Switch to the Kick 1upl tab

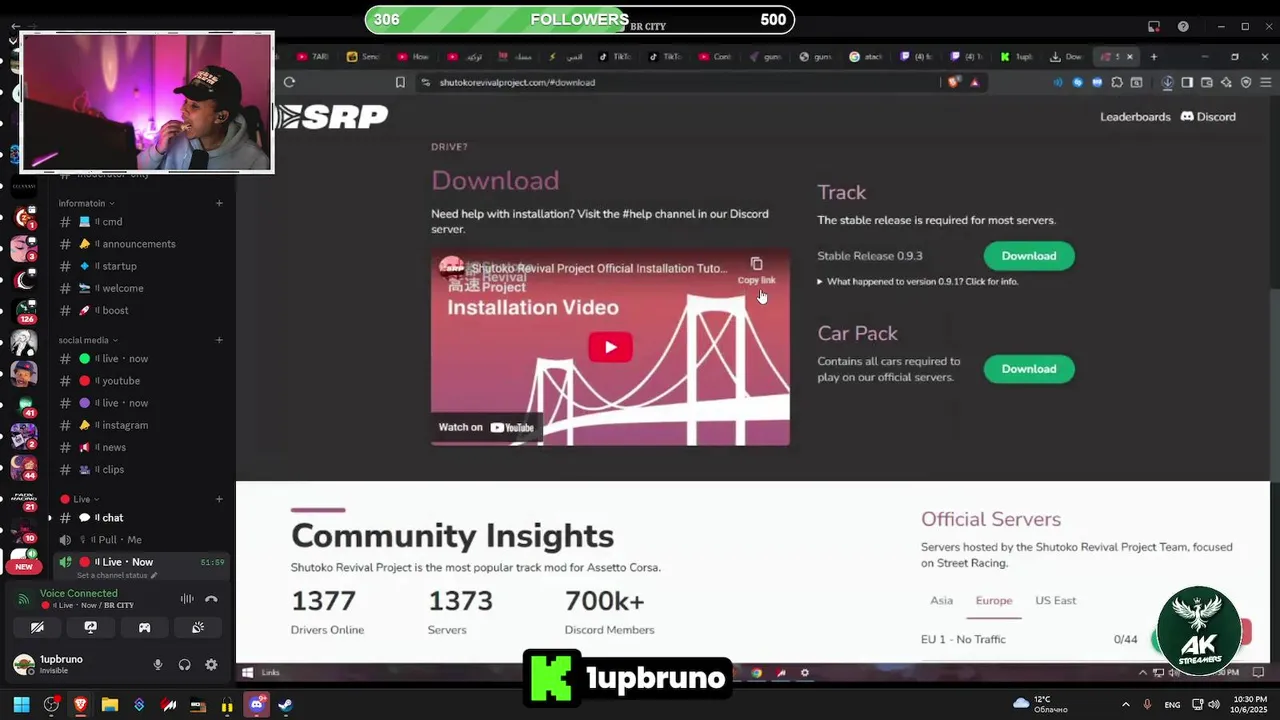[x=1017, y=57]
